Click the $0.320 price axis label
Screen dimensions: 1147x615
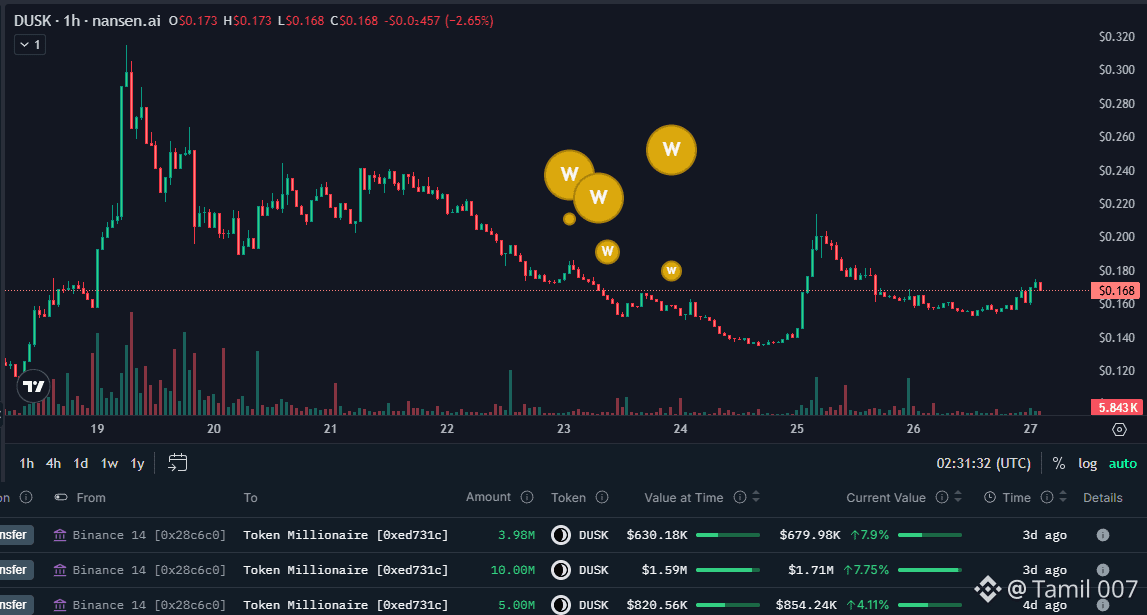click(1116, 37)
